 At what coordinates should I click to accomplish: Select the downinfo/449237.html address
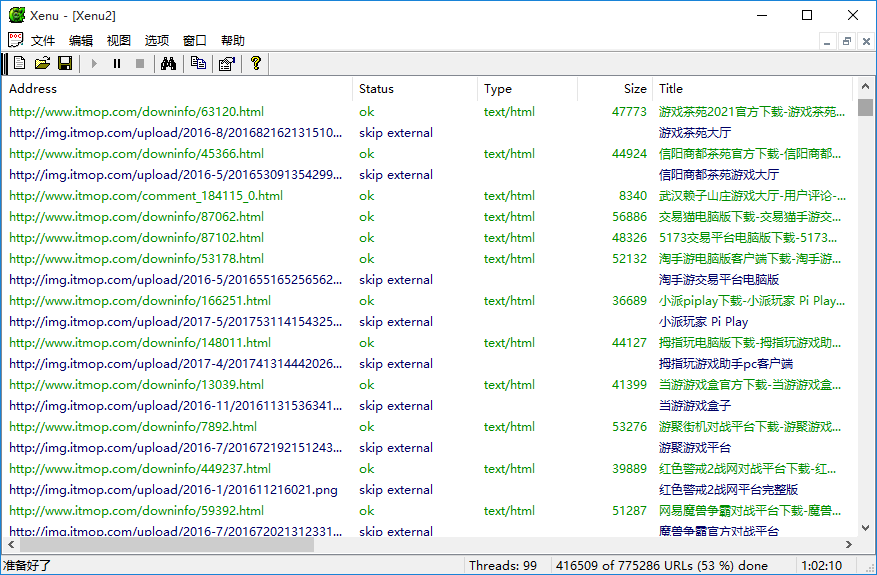140,468
